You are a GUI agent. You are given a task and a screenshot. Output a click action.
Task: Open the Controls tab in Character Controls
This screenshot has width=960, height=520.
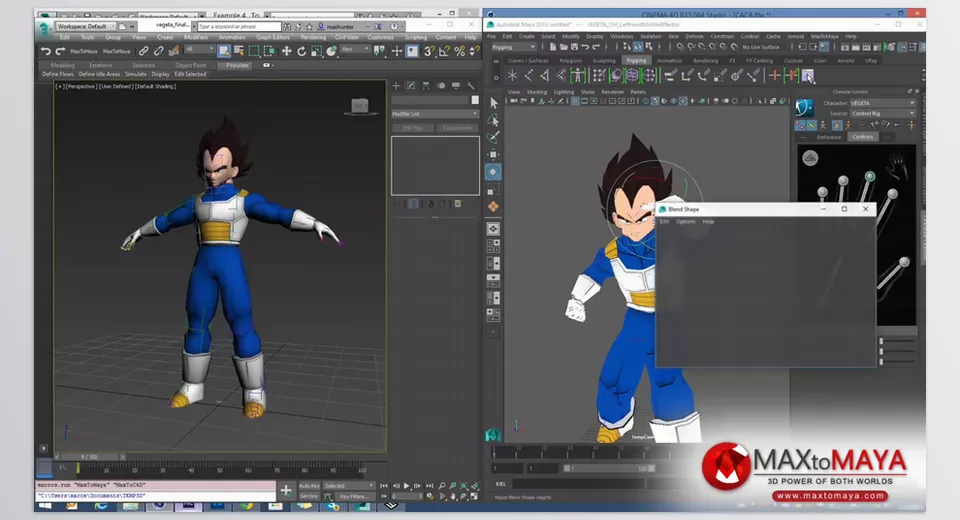point(862,137)
